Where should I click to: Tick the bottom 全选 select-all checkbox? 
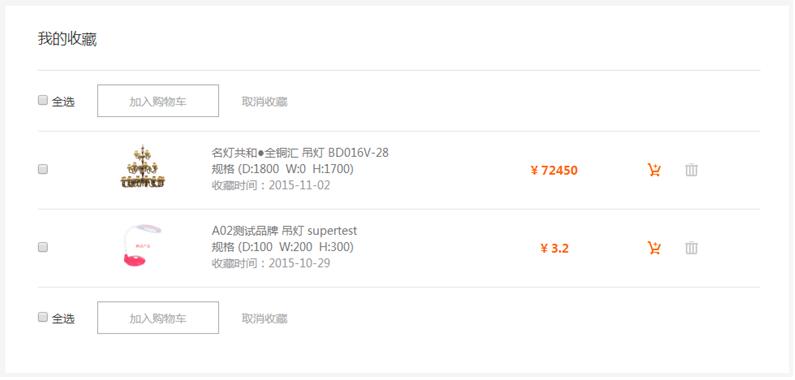click(43, 318)
